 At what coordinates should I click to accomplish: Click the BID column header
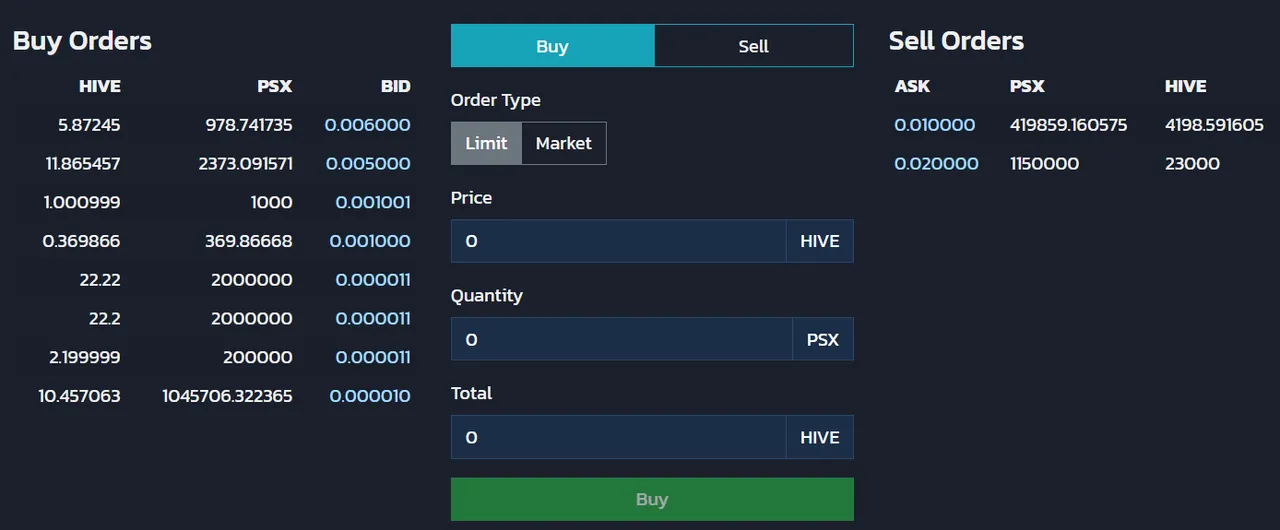[x=395, y=86]
